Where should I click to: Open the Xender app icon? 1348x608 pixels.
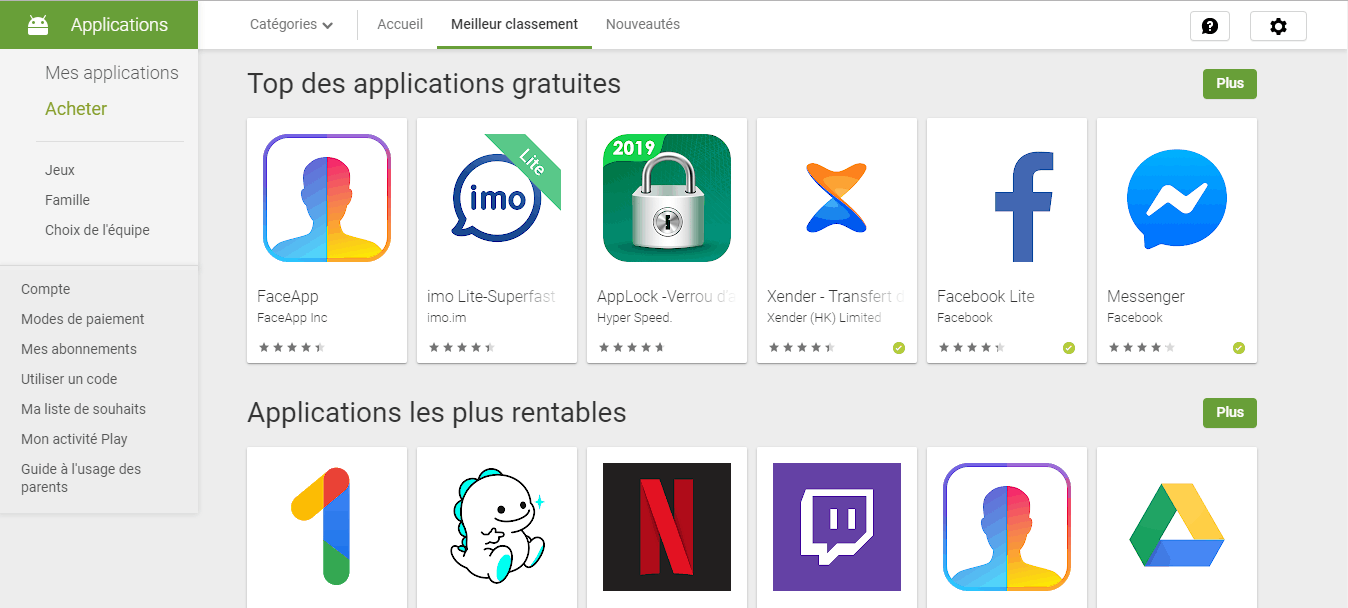click(837, 198)
